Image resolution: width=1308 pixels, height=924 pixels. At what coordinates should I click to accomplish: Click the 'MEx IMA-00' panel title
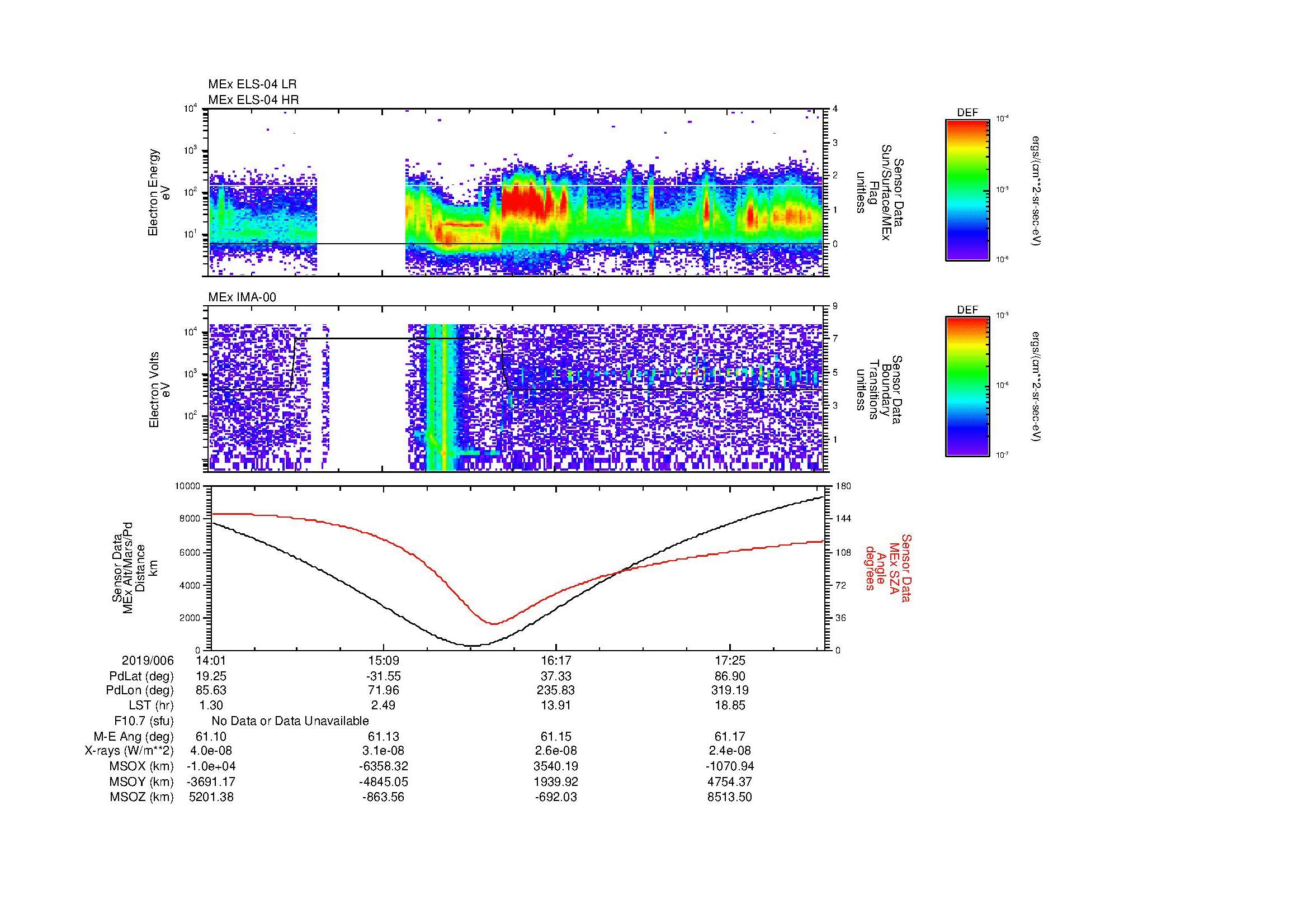(242, 297)
